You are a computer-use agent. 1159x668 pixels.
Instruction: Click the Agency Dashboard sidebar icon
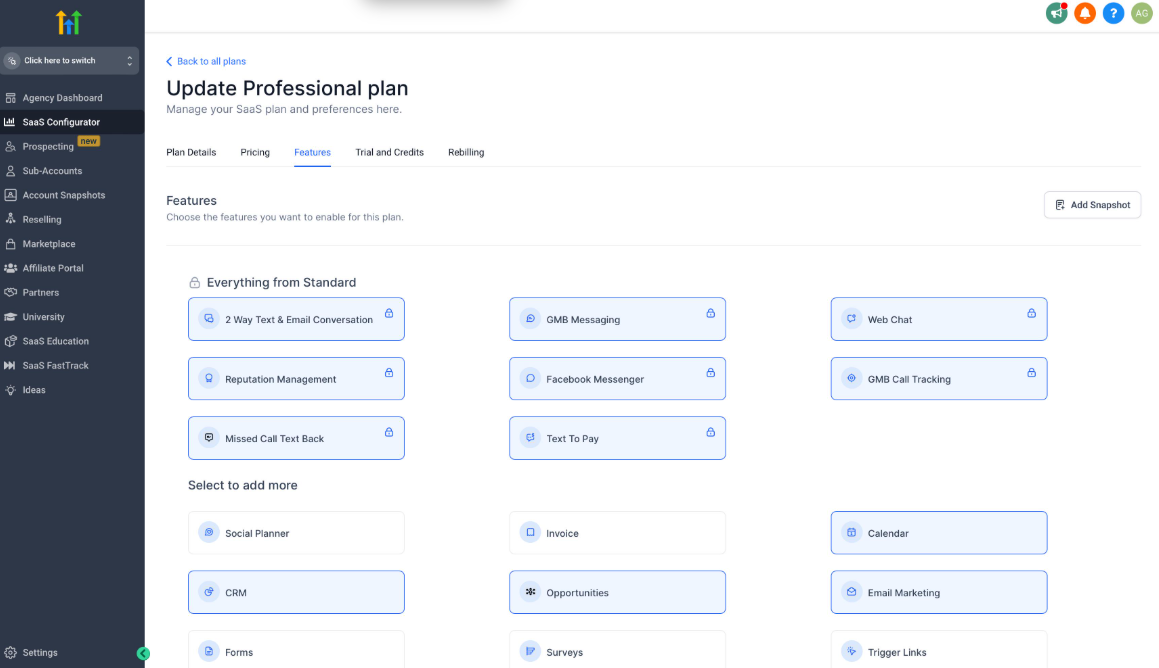(x=10, y=98)
